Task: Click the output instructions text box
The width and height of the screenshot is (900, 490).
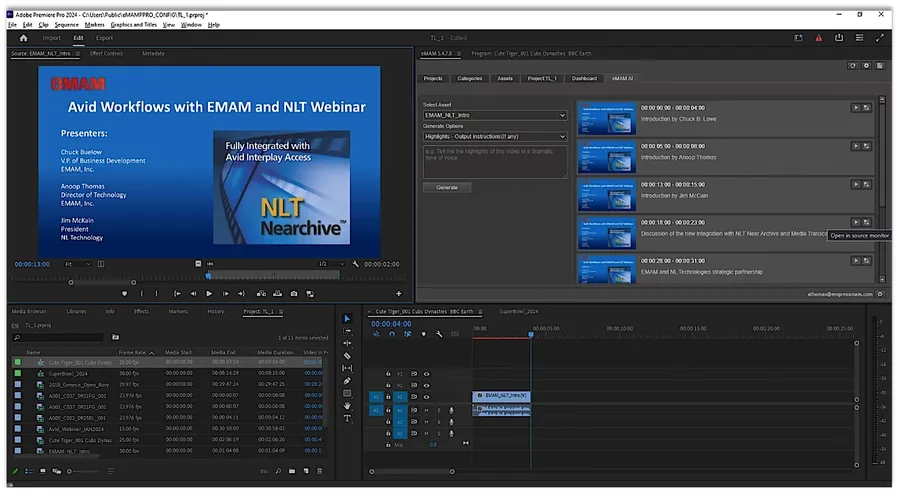Action: pyautogui.click(x=495, y=161)
